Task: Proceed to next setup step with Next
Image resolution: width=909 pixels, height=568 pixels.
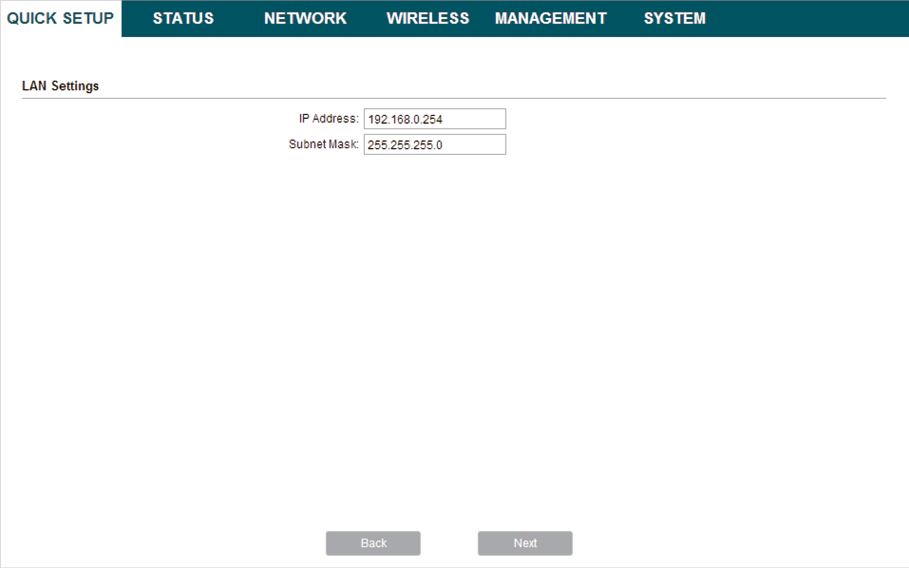Action: pos(525,543)
